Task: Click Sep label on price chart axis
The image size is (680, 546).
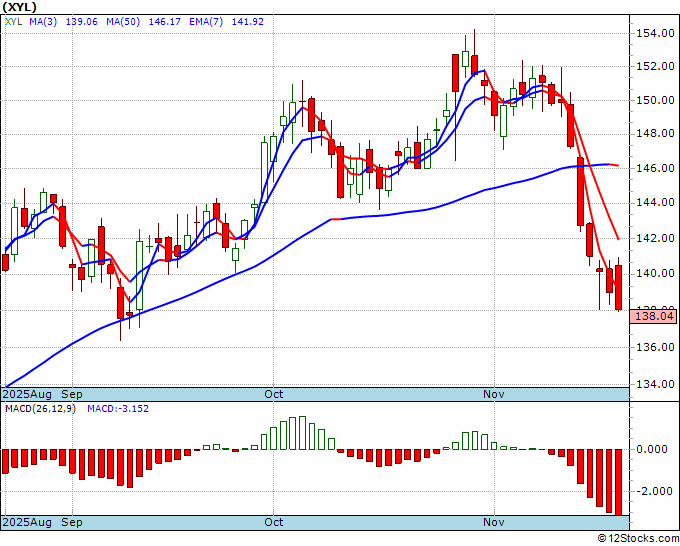Action: pyautogui.click(x=72, y=394)
